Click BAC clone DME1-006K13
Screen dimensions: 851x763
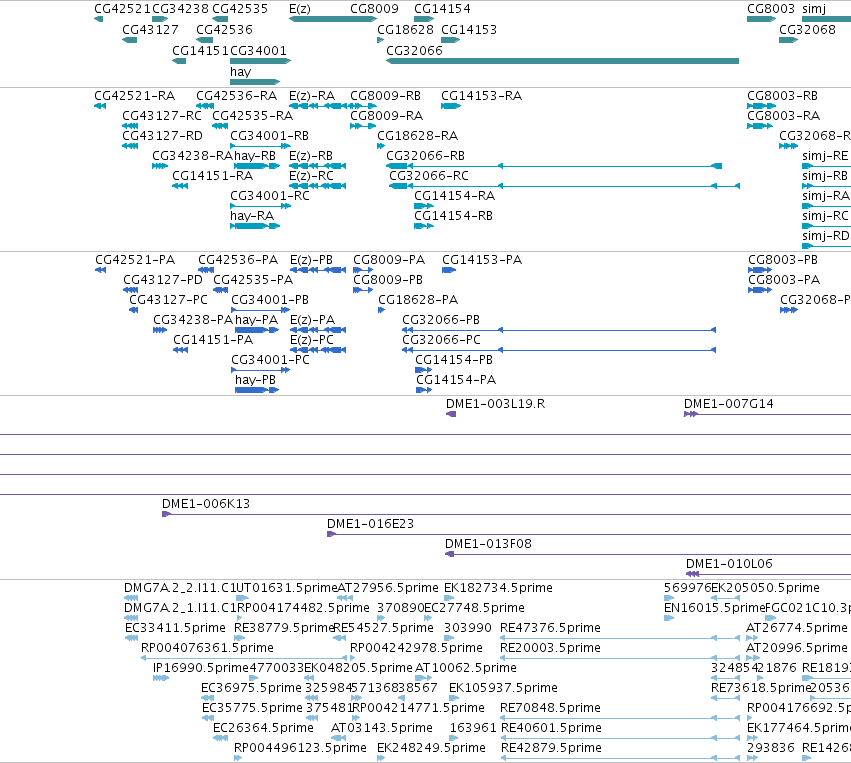pos(506,514)
